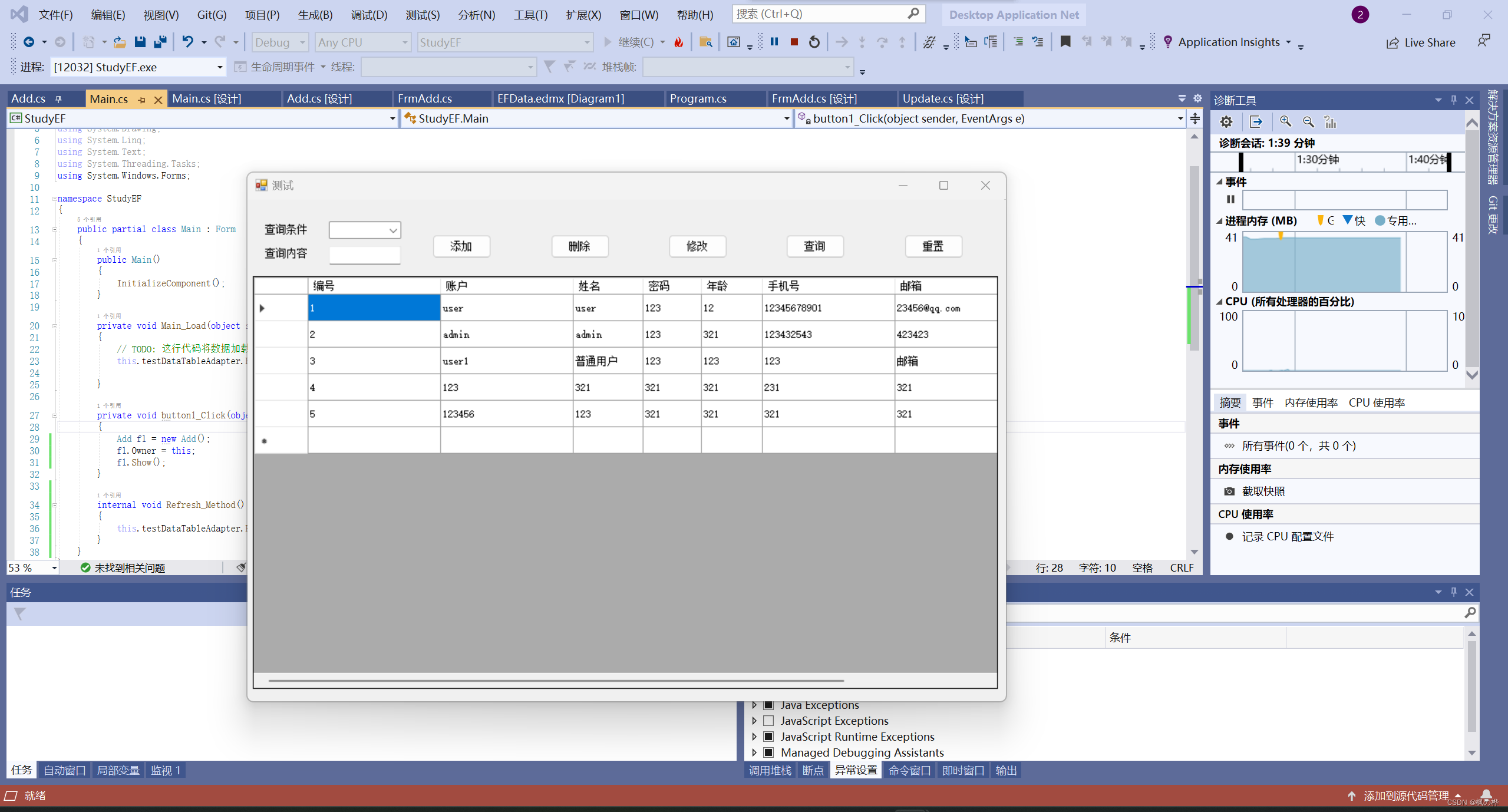Screen dimensions: 1508x812
Task: Expand JavaScript Runtime Exceptions tree node
Action: [x=754, y=737]
